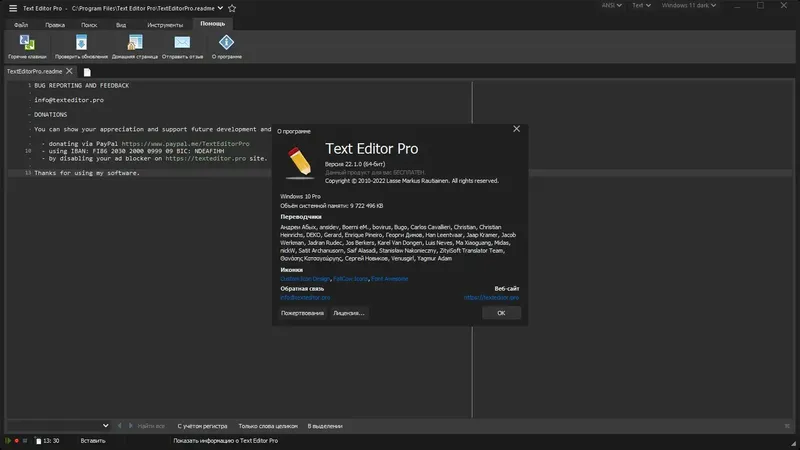
Task: Click the find next arrow in the search bar
Action: 130,426
